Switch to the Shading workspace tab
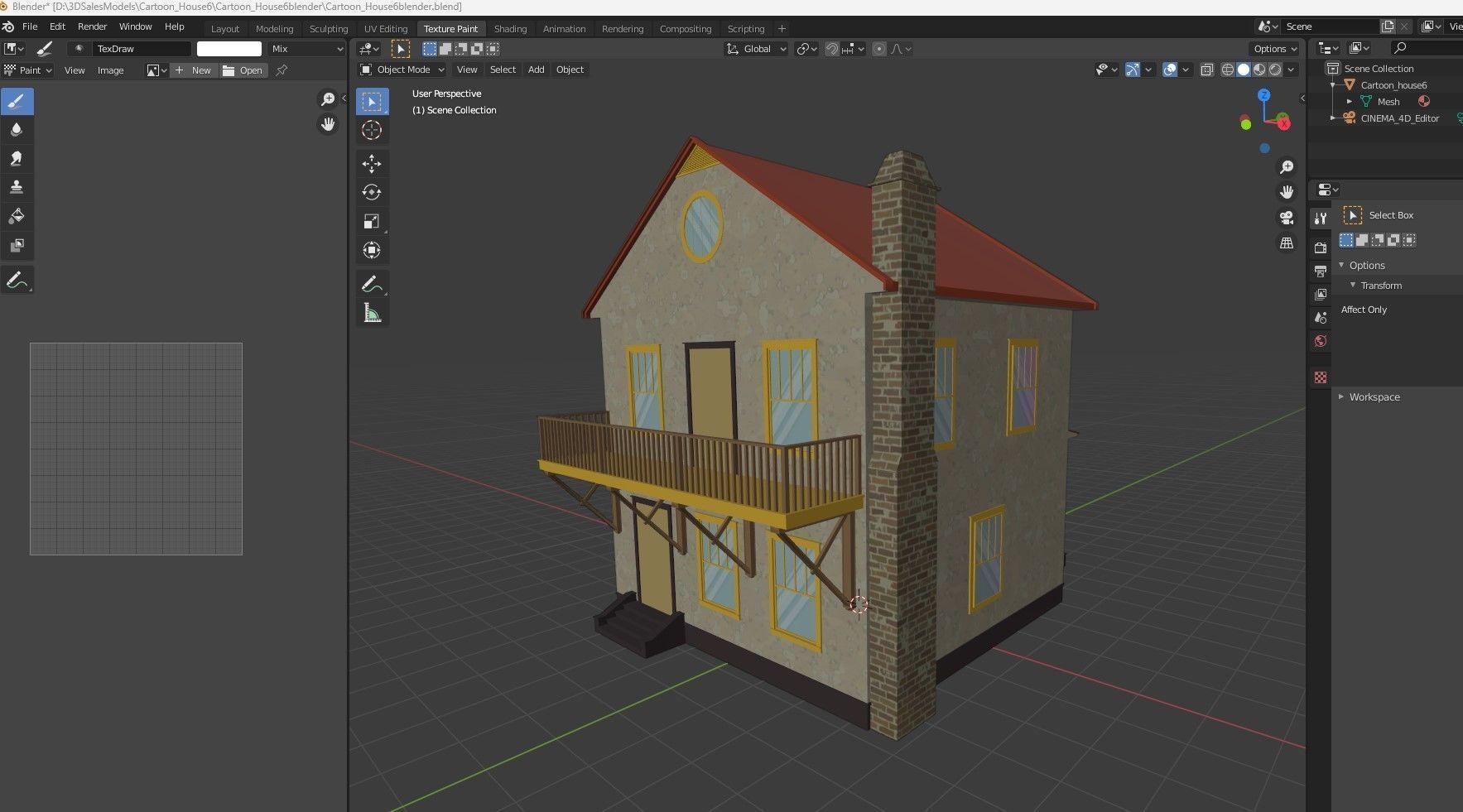The width and height of the screenshot is (1463, 812). tap(510, 29)
